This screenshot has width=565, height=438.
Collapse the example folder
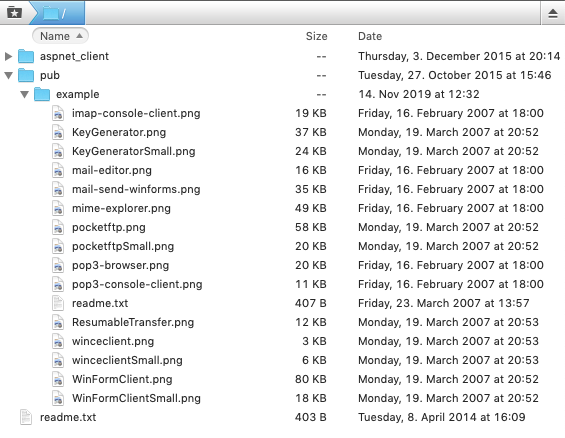[x=24, y=94]
